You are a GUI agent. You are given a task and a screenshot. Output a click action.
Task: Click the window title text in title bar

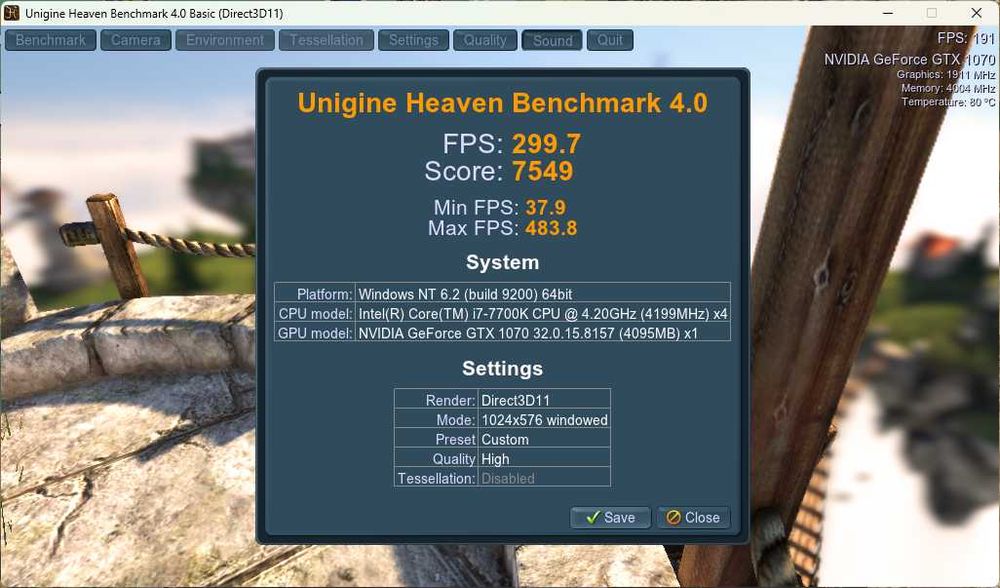154,13
